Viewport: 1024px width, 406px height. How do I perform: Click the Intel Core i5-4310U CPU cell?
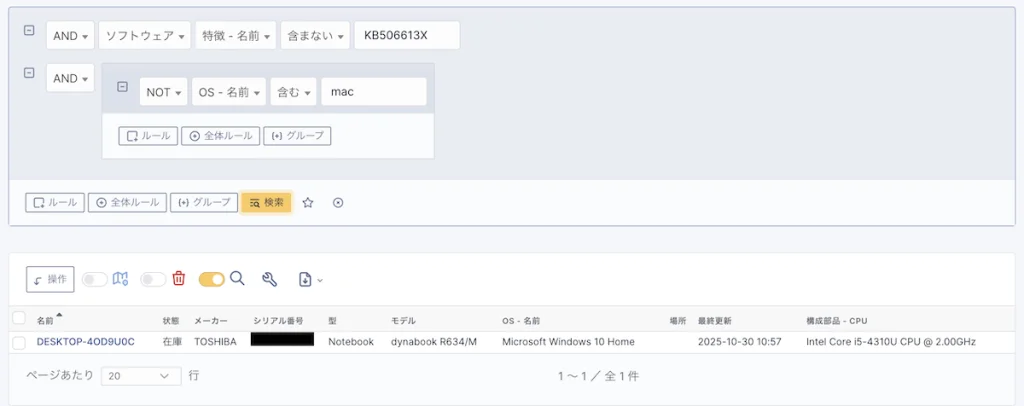(891, 342)
